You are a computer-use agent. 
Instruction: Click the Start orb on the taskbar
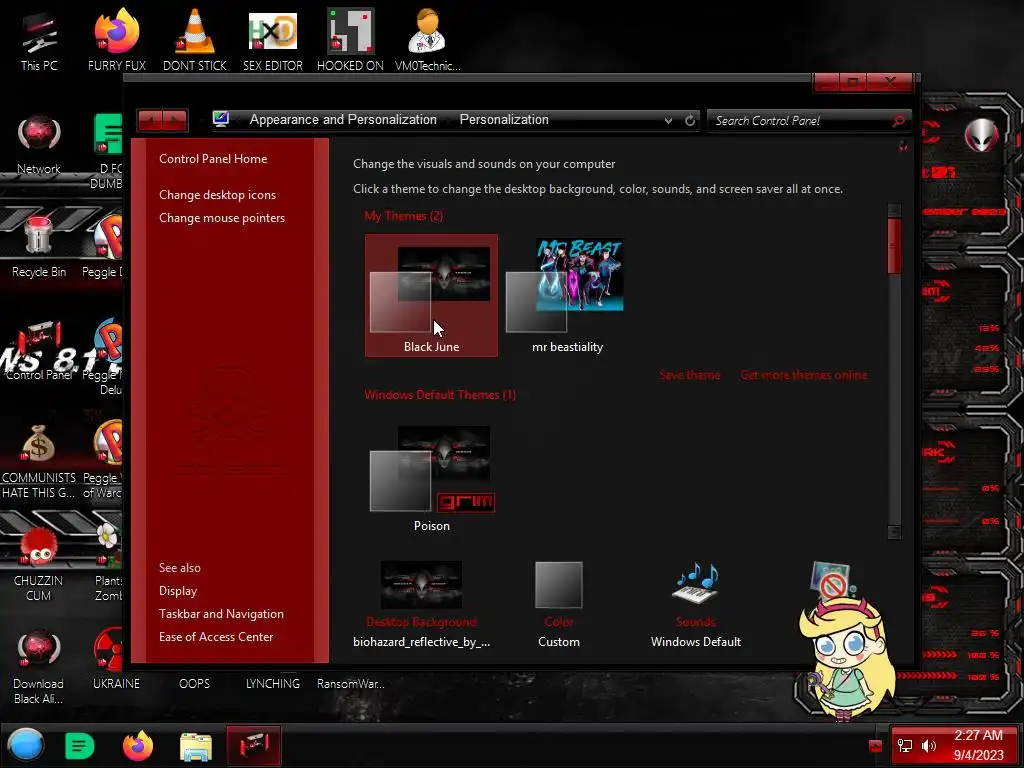26,745
